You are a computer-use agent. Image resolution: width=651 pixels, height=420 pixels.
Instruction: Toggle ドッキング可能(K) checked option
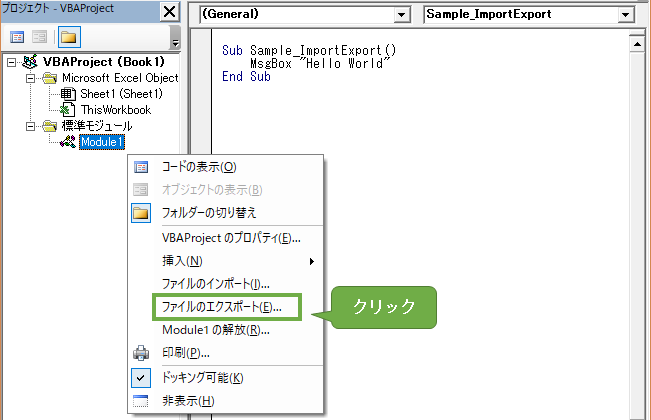226,378
